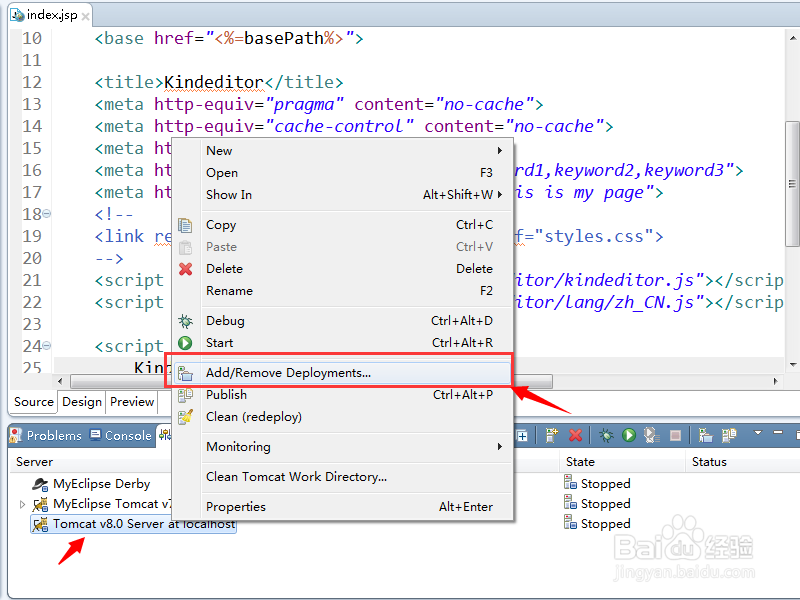Screen dimensions: 800x600
Task: Click the new server toolbar icon
Action: 551,435
